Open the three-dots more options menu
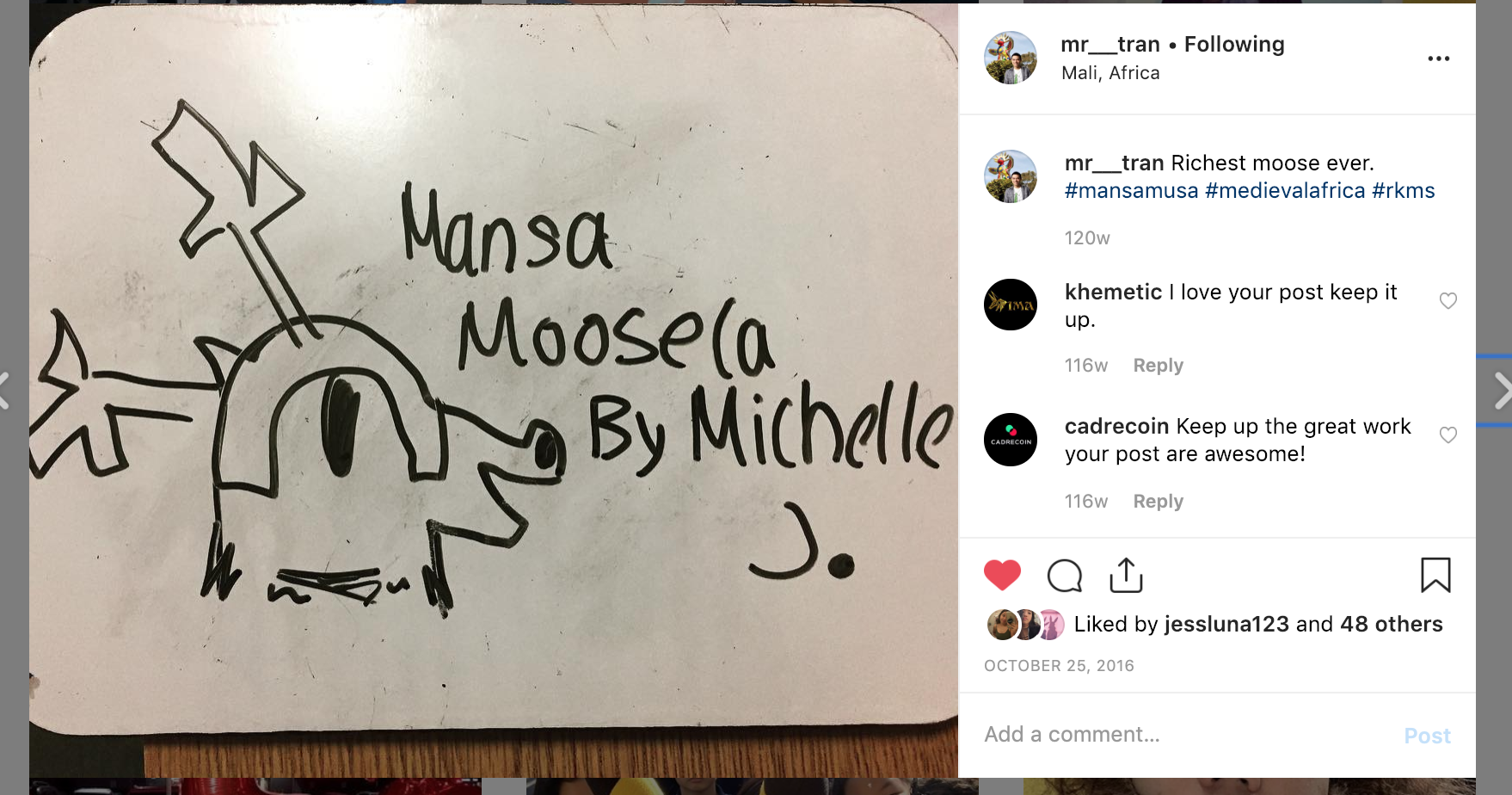1512x795 pixels. 1439,59
